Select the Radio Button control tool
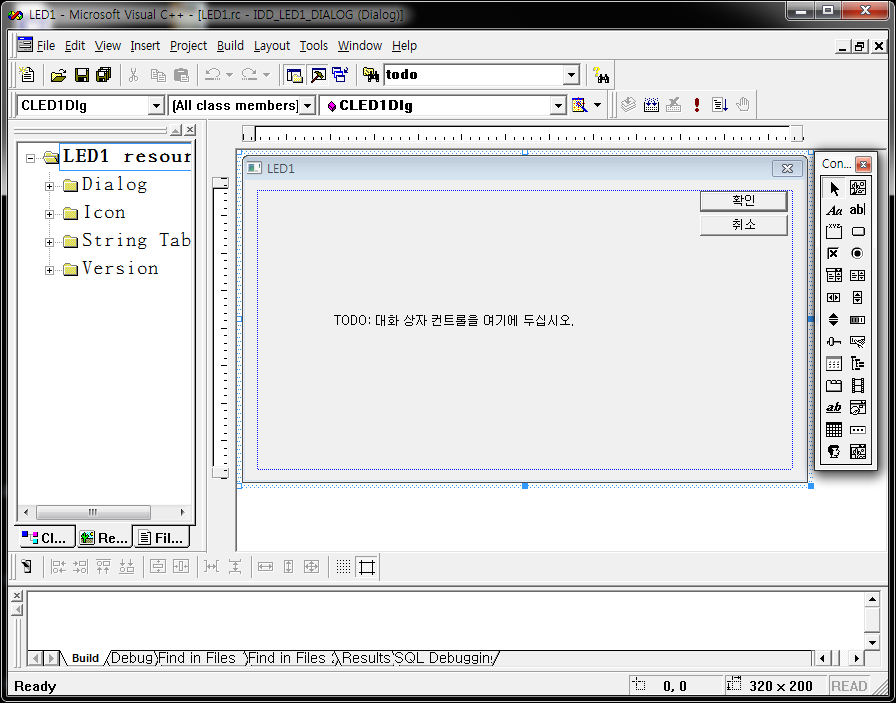 858,253
